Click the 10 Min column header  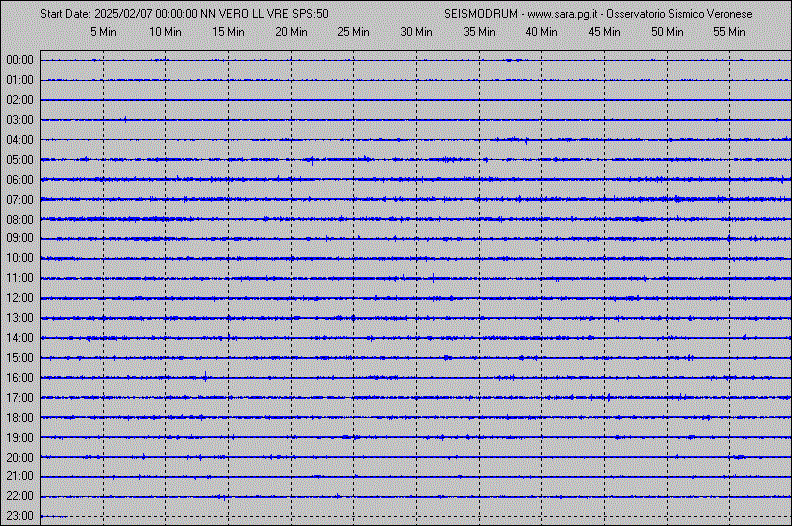coord(165,32)
